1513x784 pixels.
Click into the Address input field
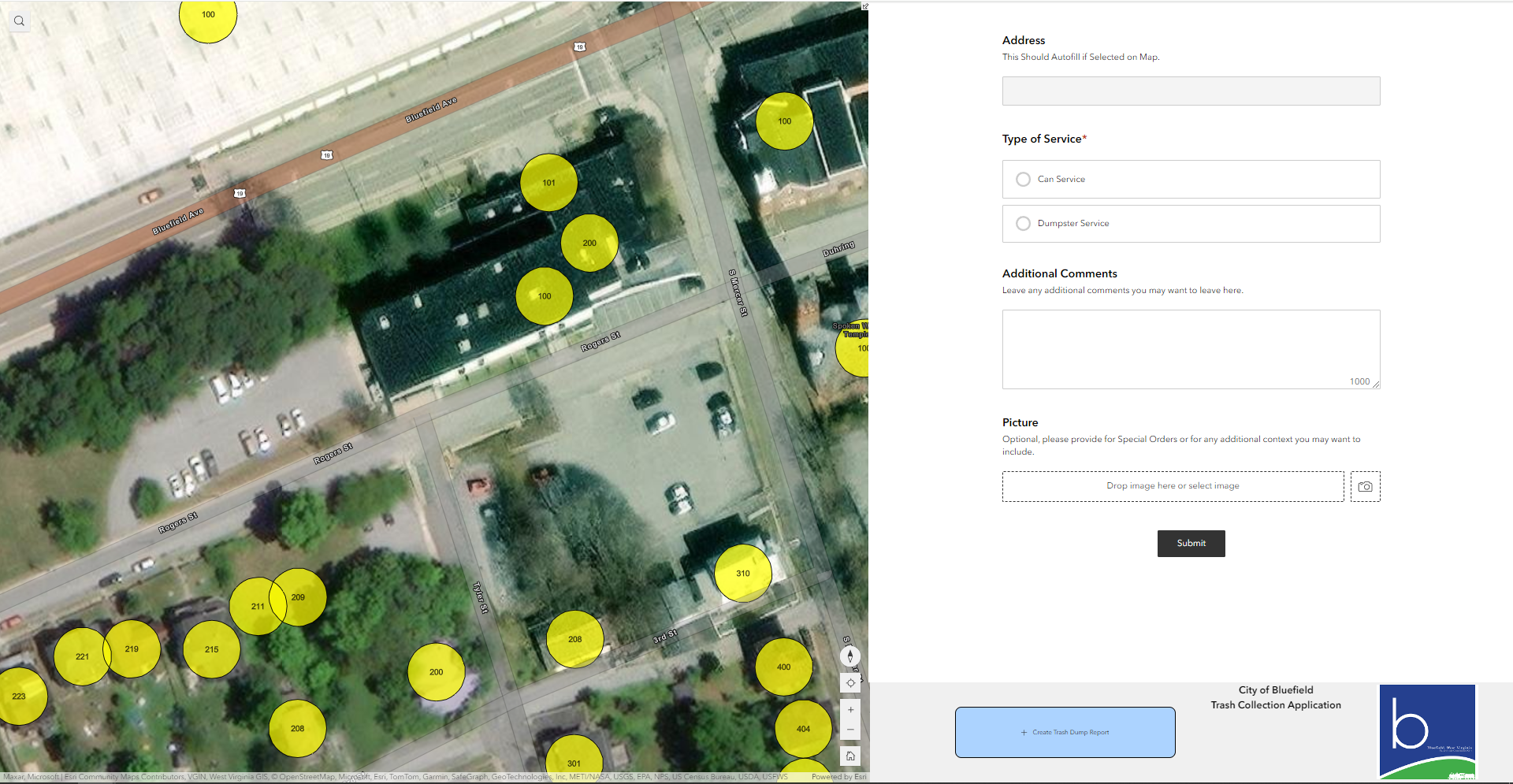point(1191,91)
